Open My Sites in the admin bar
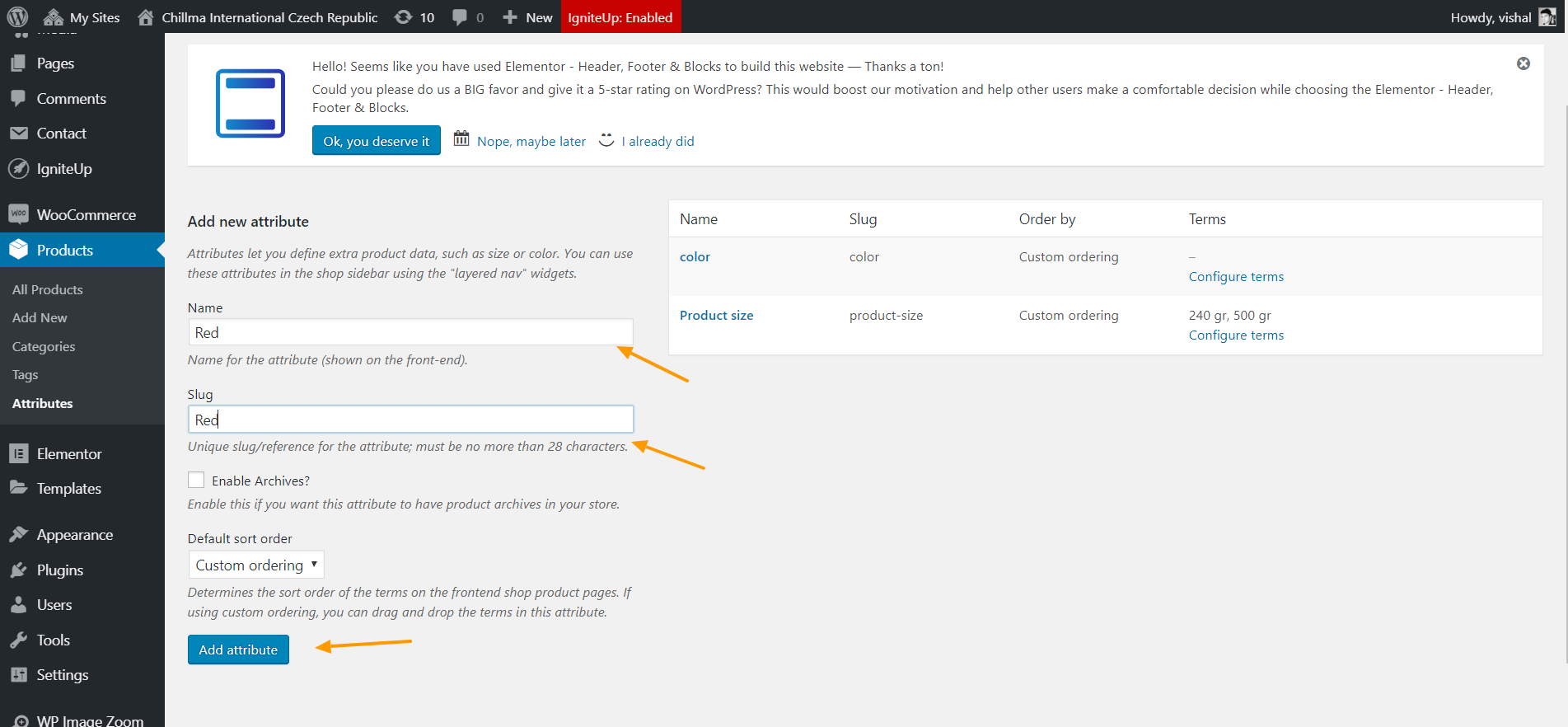 click(82, 17)
